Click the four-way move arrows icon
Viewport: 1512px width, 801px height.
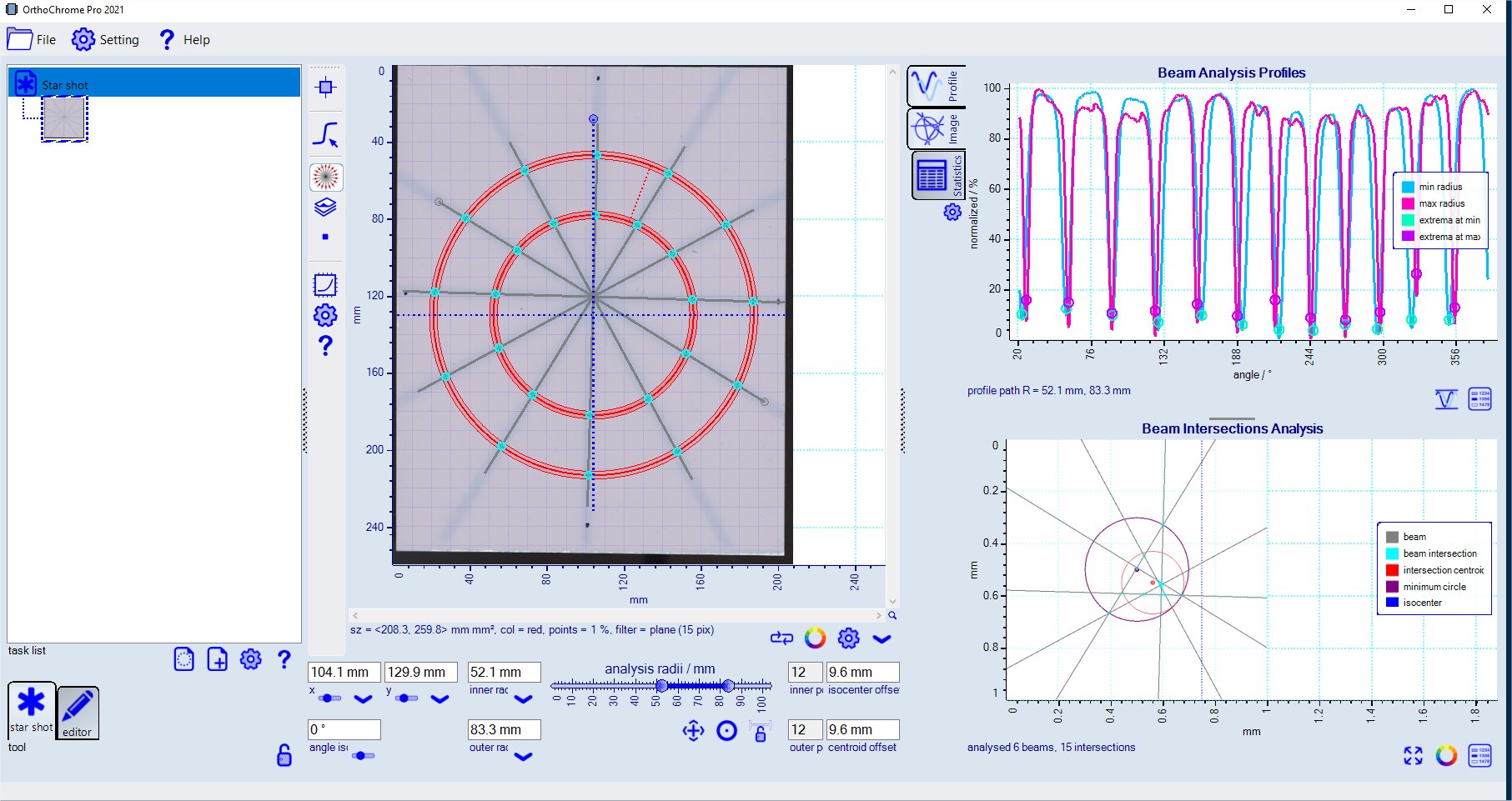coord(693,731)
